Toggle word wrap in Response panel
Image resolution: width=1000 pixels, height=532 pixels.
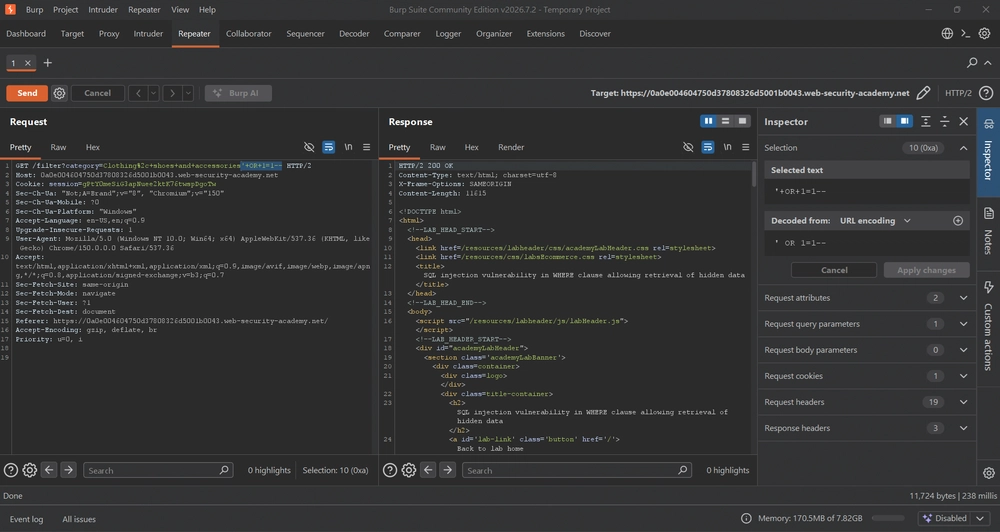708,147
